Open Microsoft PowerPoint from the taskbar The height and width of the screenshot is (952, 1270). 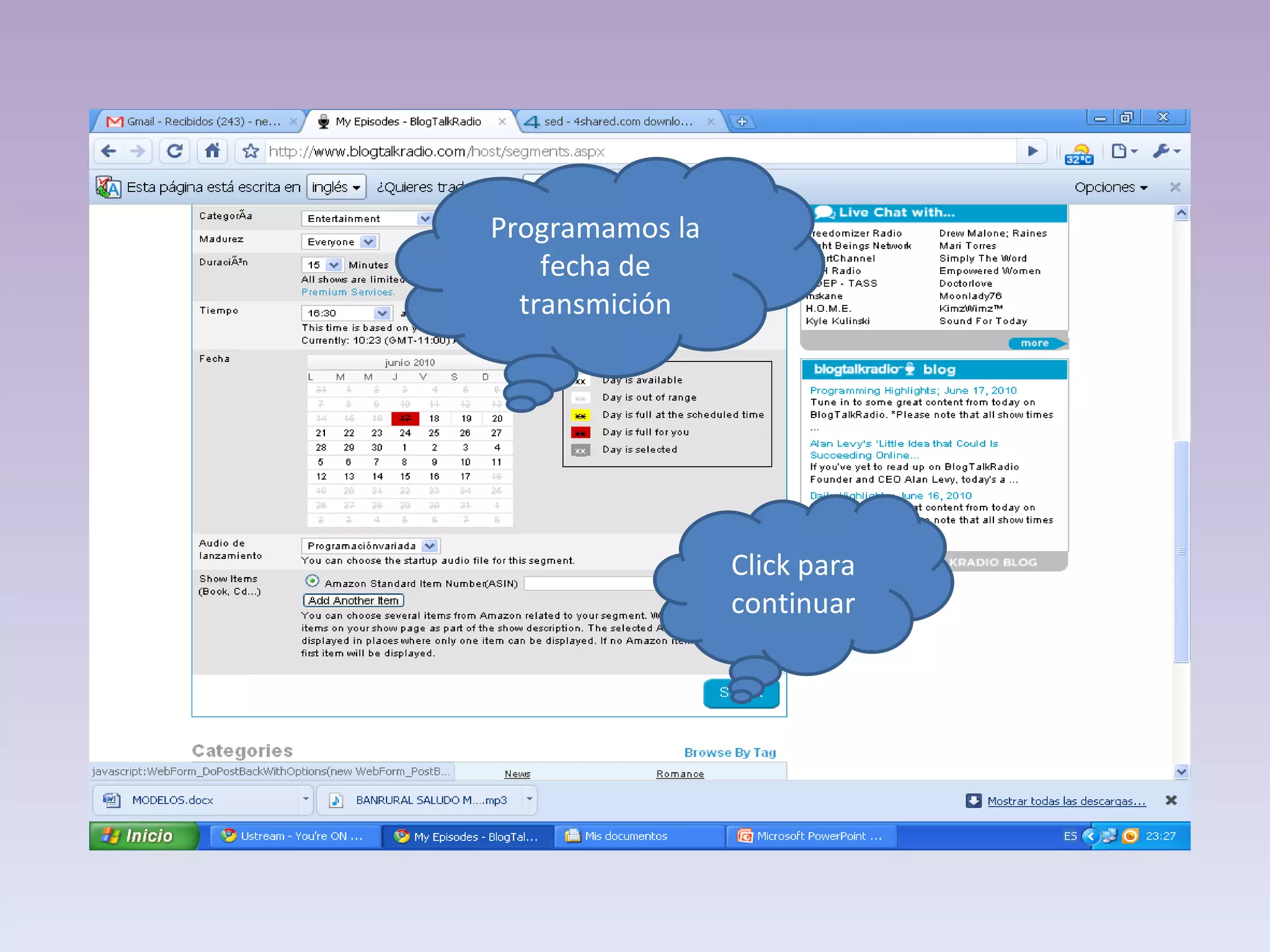point(811,836)
